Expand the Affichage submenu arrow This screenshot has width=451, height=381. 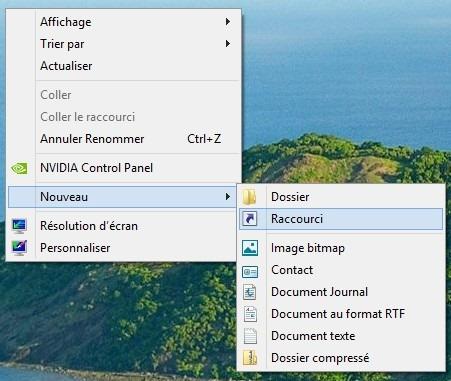coord(228,22)
